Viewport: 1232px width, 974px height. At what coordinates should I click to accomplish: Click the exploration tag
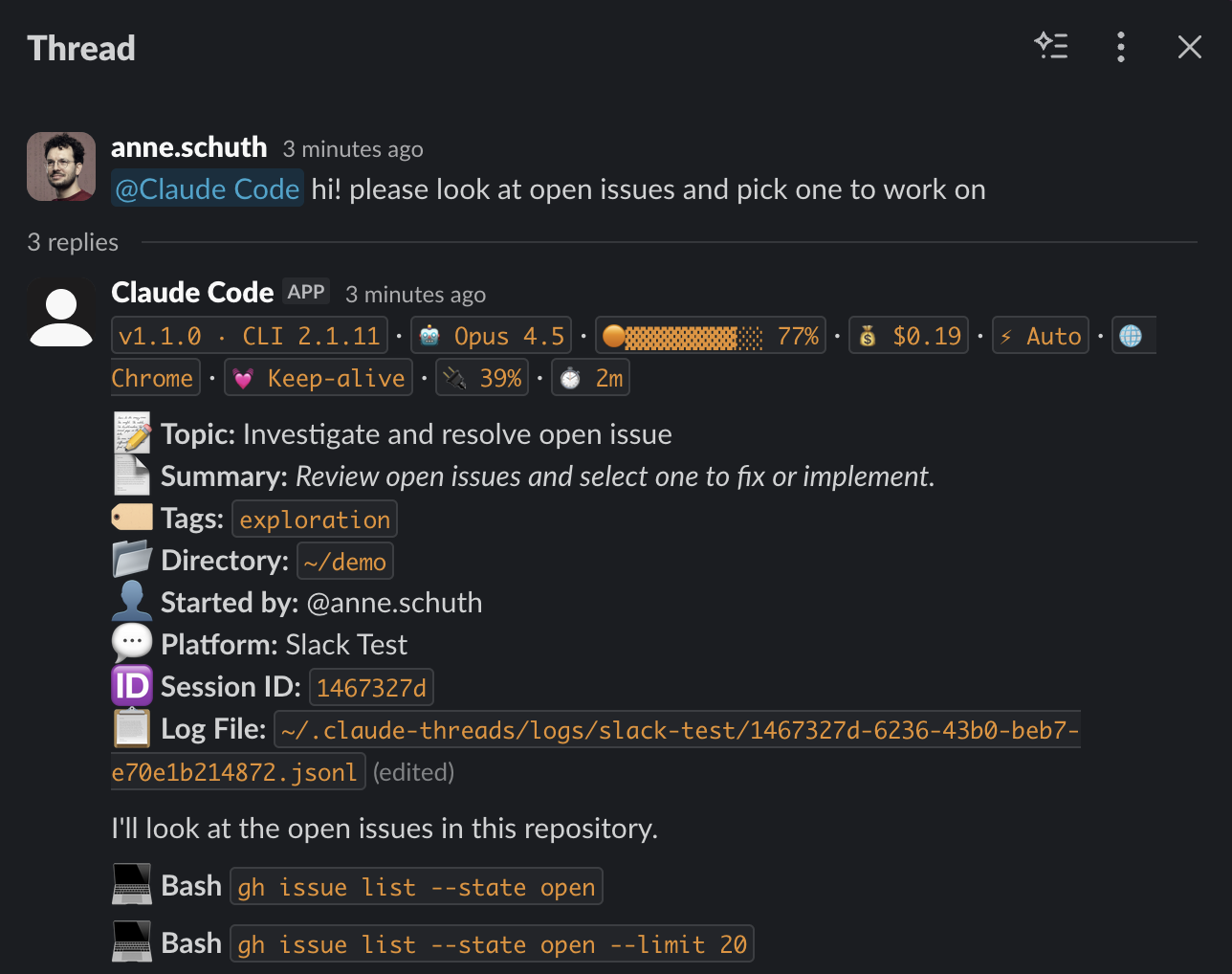(x=315, y=520)
